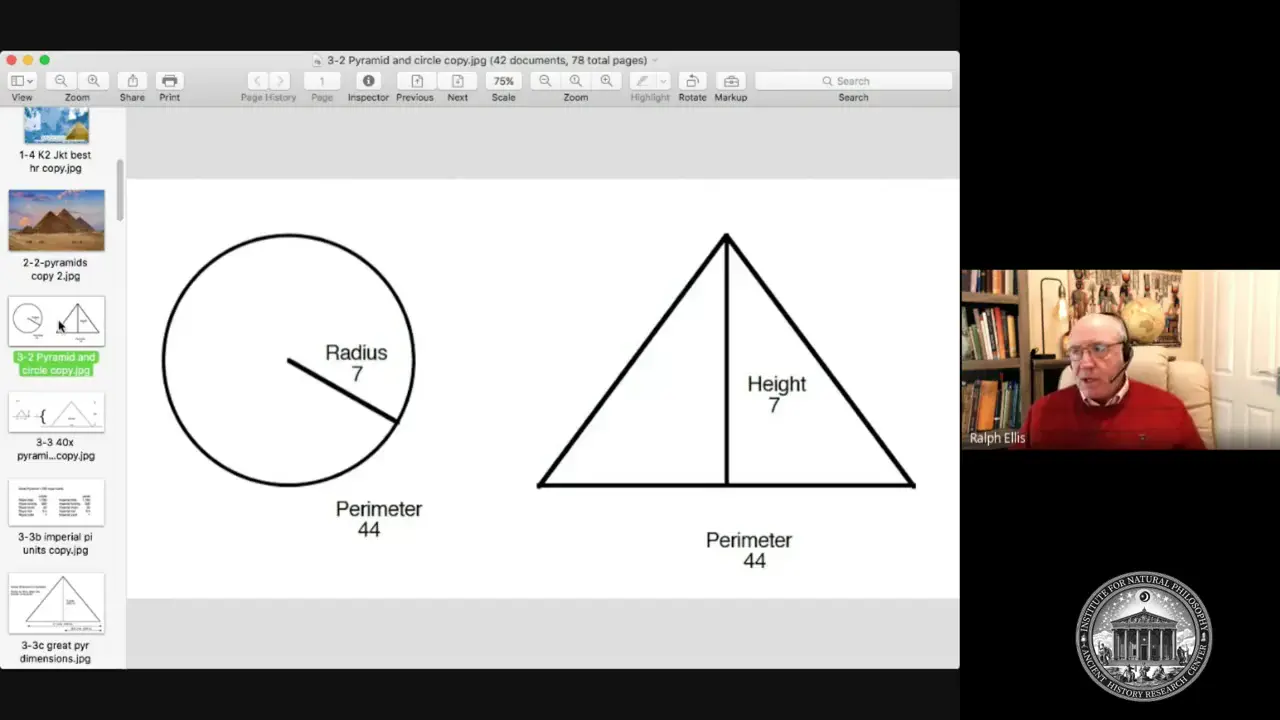The image size is (1280, 720).
Task: Zoom in using the button beside Share
Action: point(93,81)
